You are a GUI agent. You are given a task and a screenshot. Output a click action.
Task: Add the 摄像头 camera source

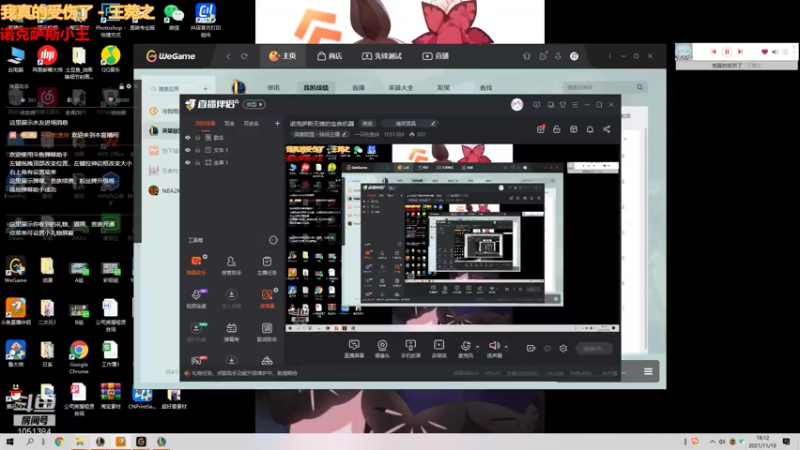[x=382, y=348]
